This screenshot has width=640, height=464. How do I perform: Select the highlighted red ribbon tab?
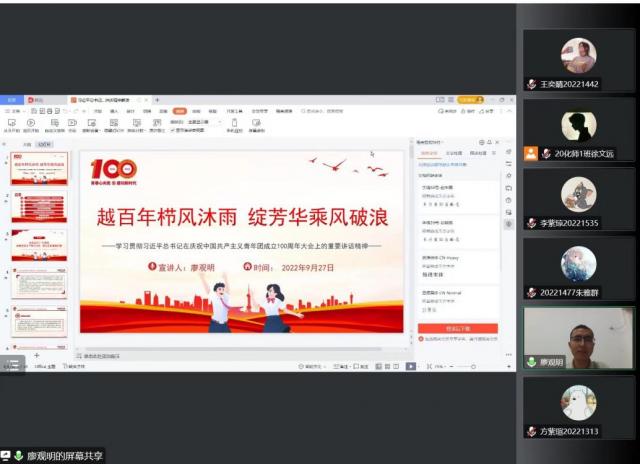point(179,111)
